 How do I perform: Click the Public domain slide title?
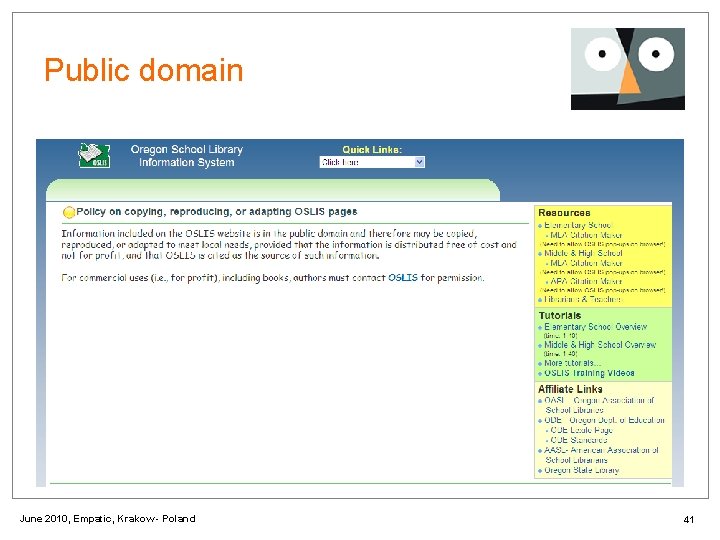pos(144,70)
